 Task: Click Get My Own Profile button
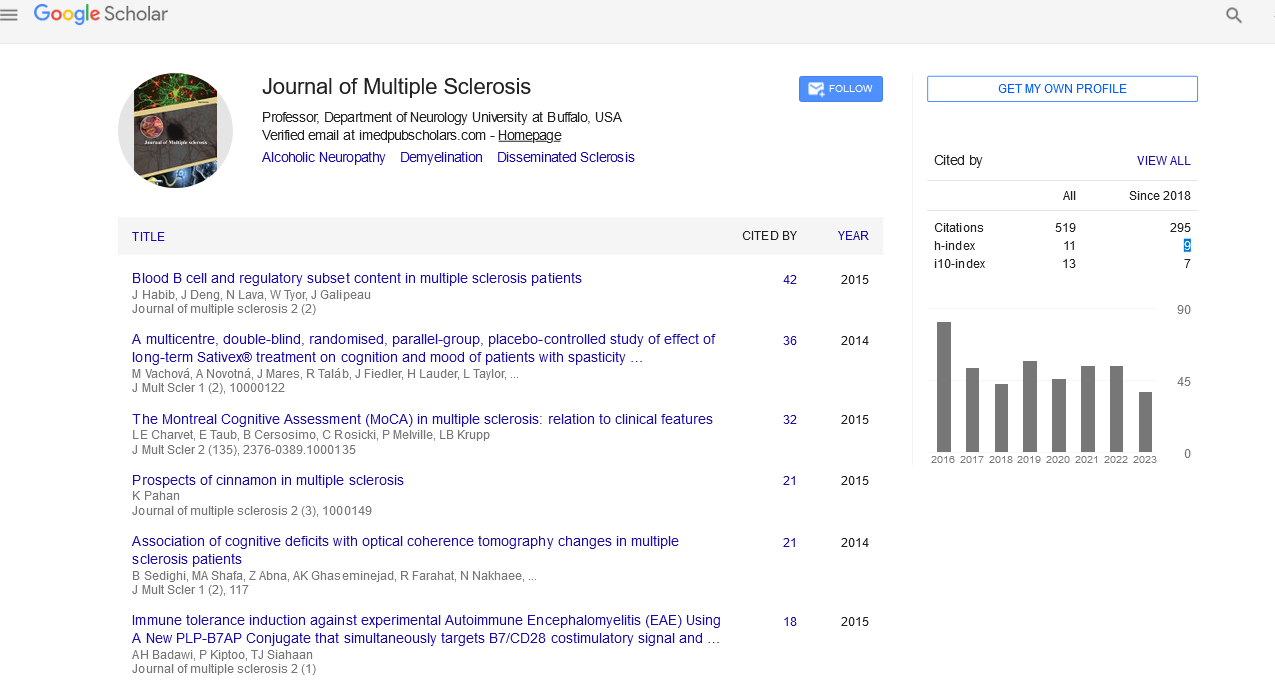tap(1062, 89)
